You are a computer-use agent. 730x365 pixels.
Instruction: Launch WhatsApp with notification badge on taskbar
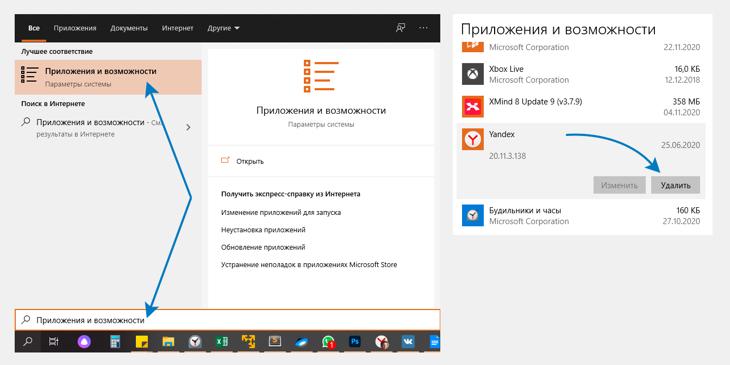pyautogui.click(x=329, y=343)
